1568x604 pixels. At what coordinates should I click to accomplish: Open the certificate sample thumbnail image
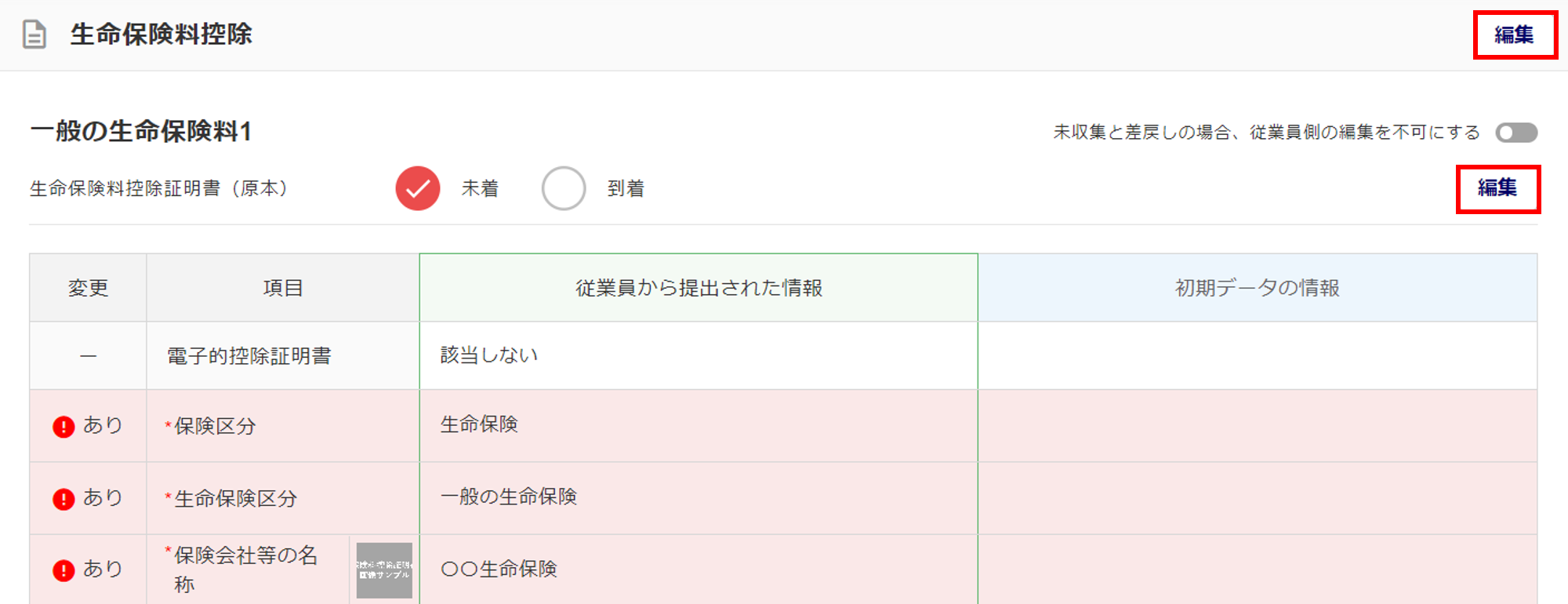click(384, 570)
